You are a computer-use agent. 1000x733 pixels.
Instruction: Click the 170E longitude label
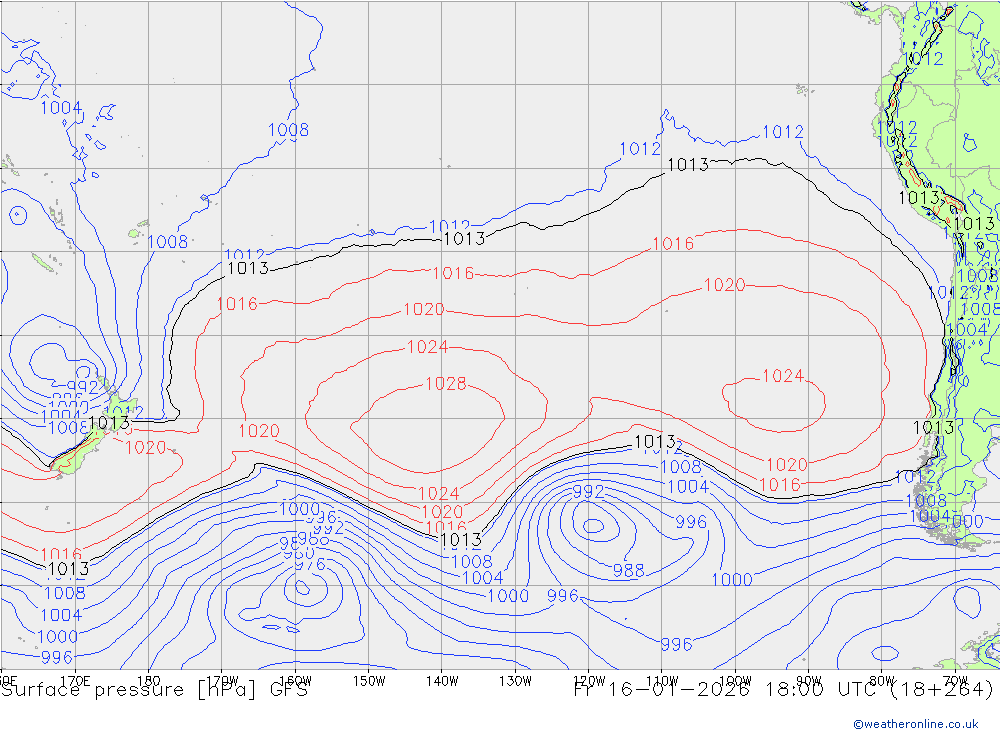point(75,681)
